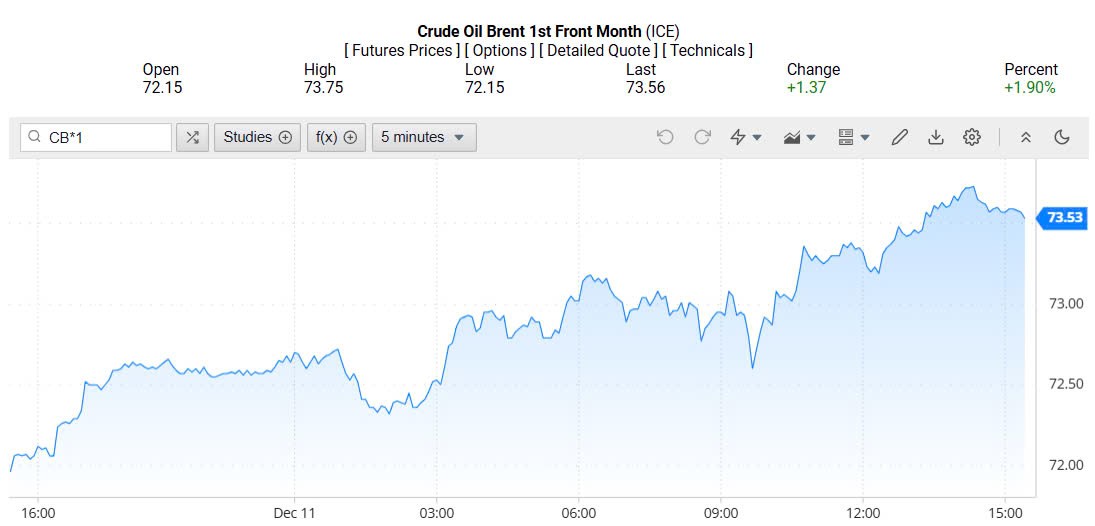
Task: Toggle dark mode moon icon
Action: coord(1062,137)
